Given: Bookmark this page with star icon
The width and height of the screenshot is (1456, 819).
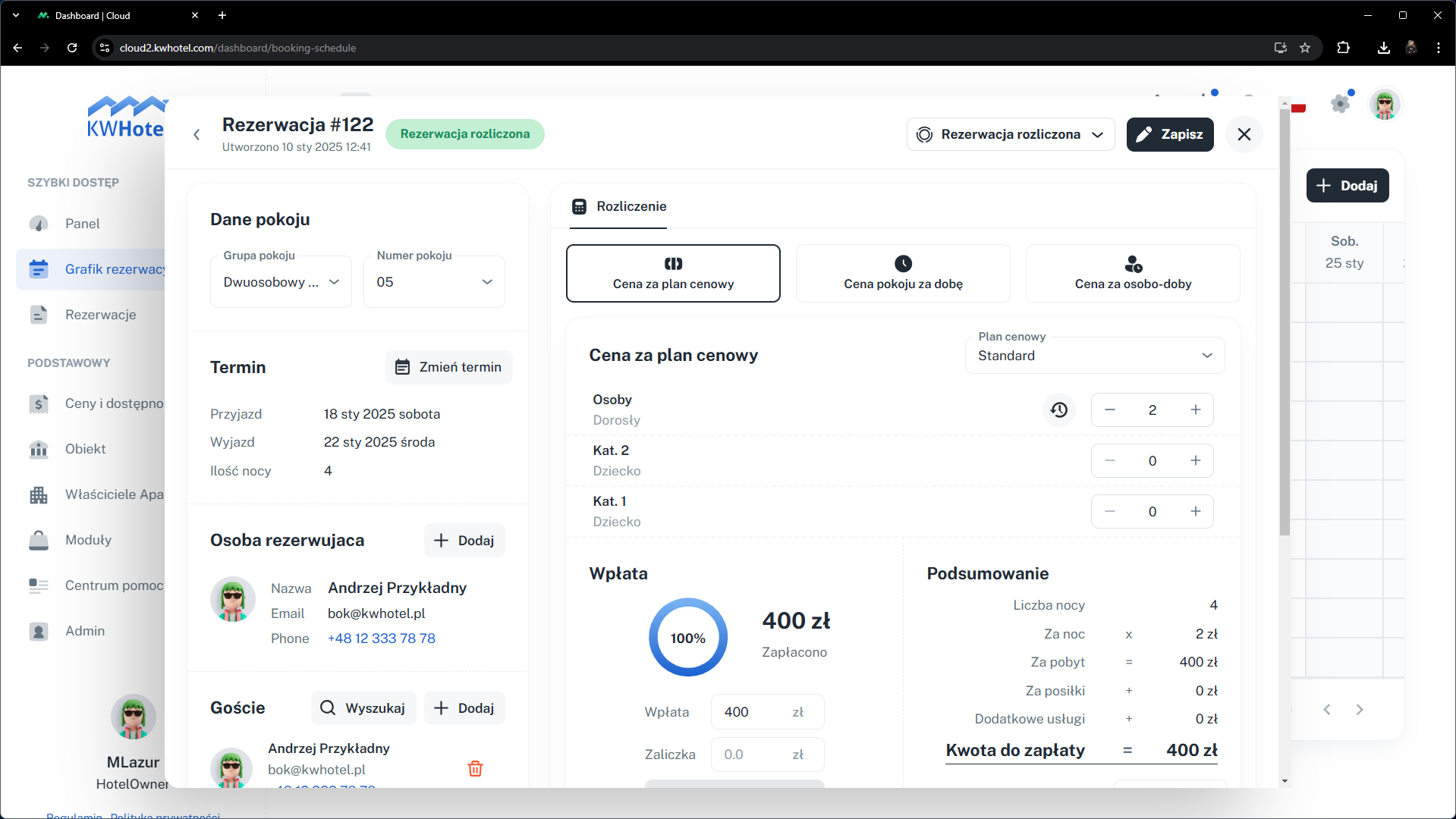Looking at the screenshot, I should (x=1305, y=48).
